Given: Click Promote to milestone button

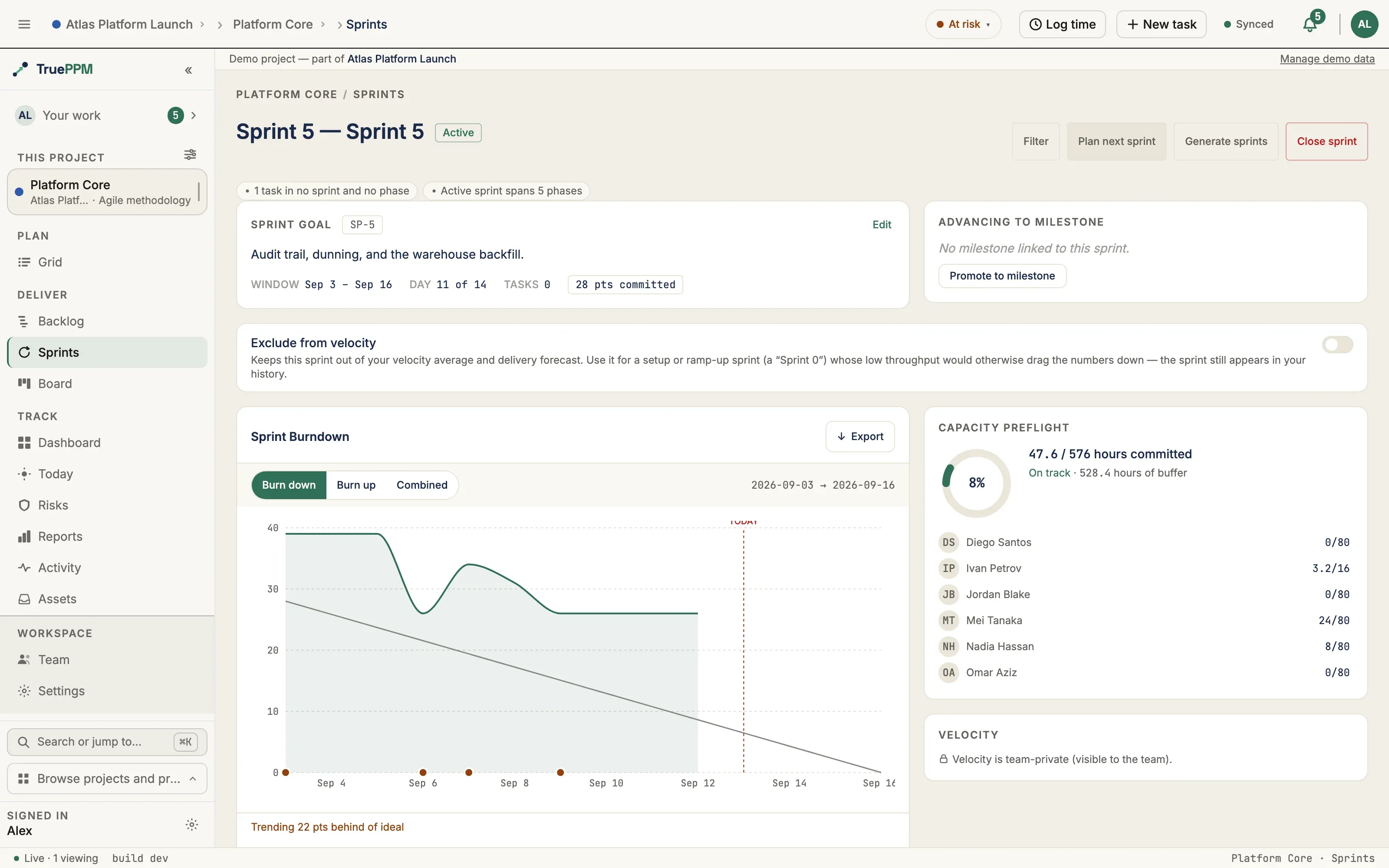Looking at the screenshot, I should (1002, 276).
